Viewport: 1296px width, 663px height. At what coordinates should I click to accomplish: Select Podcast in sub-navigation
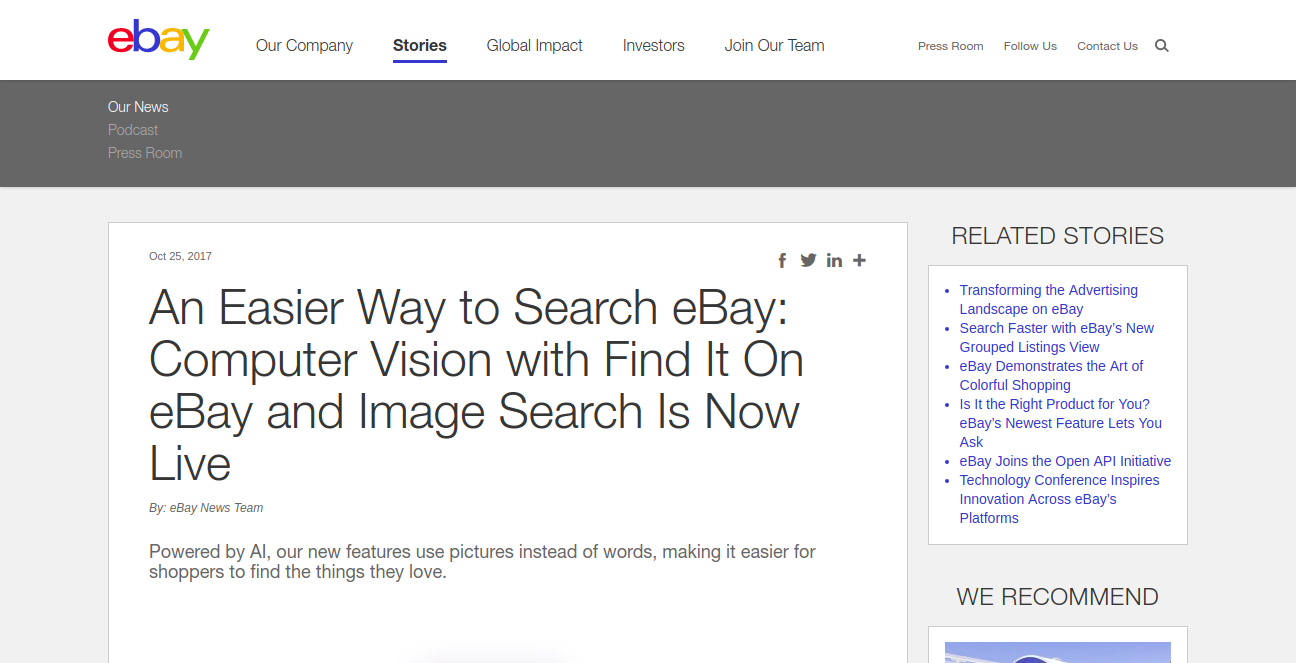click(x=133, y=130)
